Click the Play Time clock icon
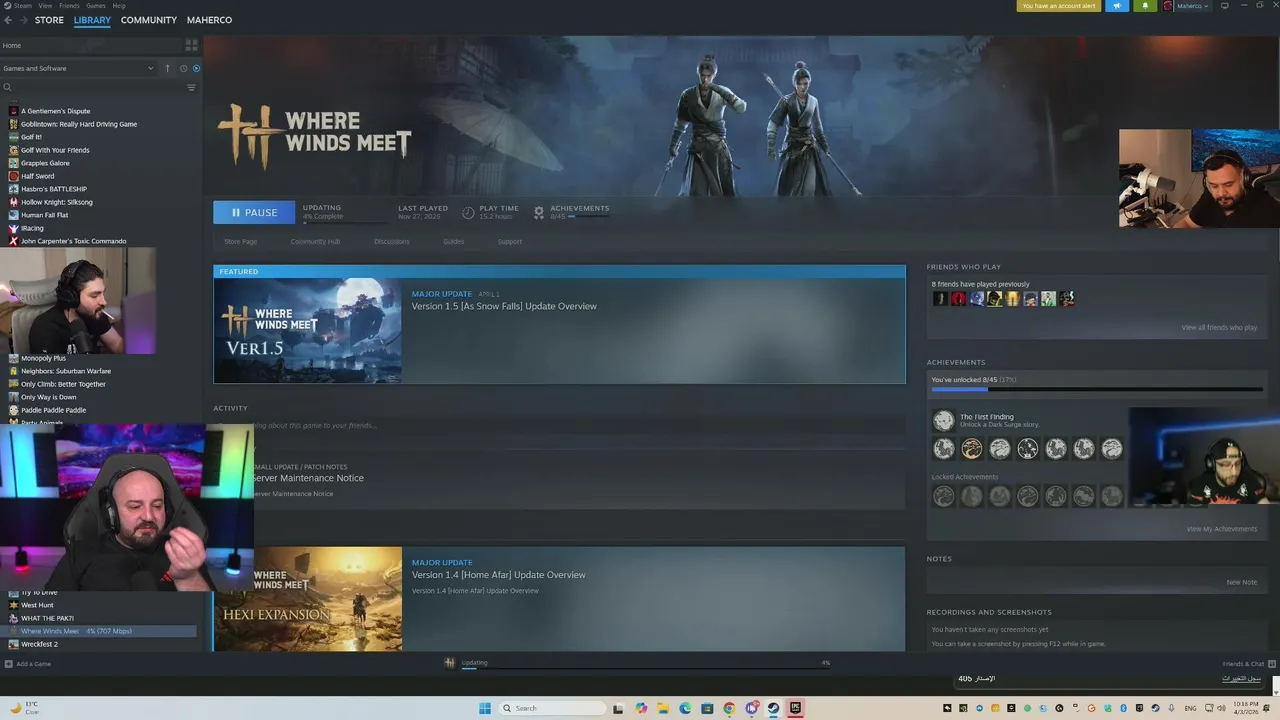Viewport: 1280px width, 720px height. (468, 212)
